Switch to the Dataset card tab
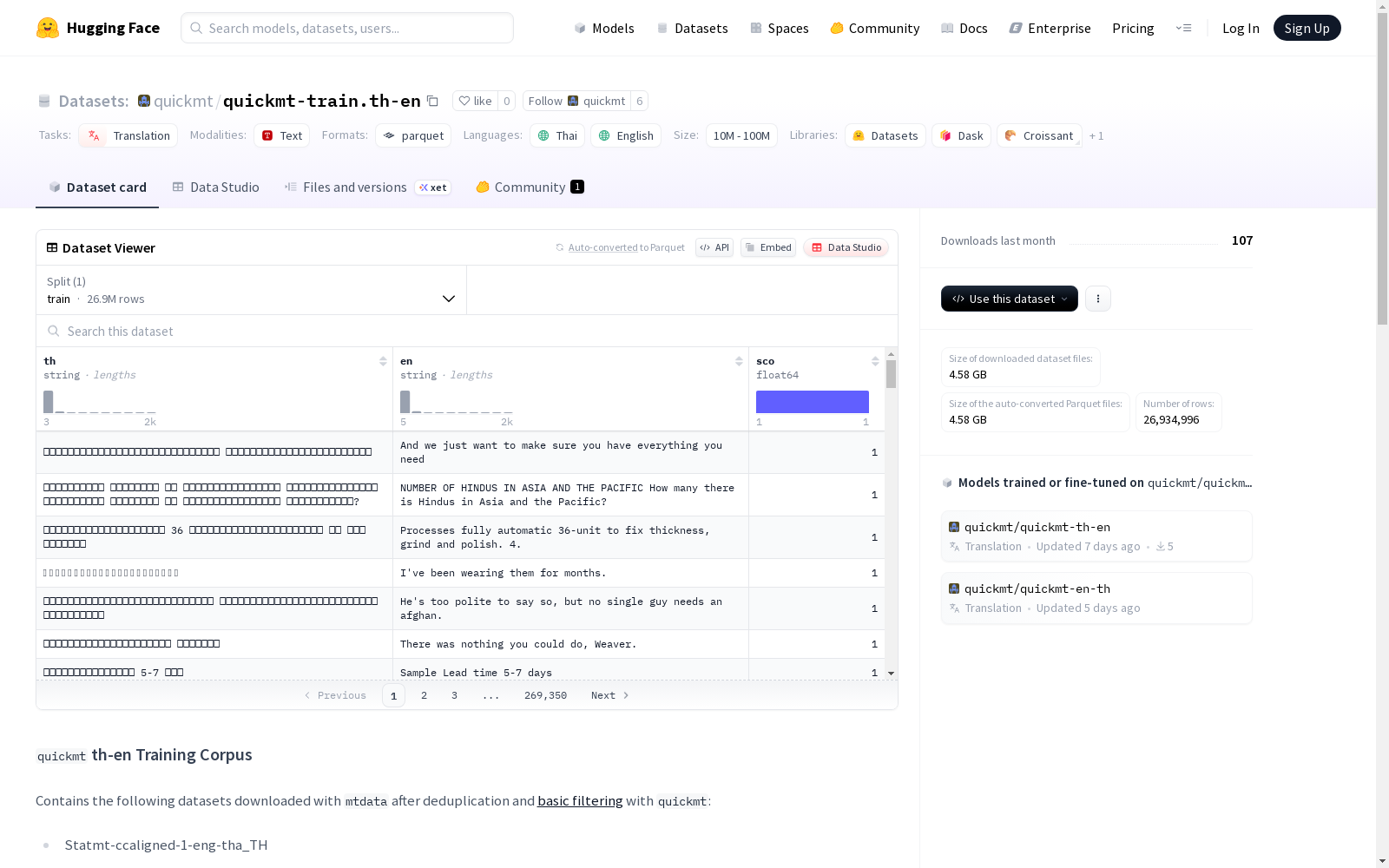1389x868 pixels. click(97, 187)
